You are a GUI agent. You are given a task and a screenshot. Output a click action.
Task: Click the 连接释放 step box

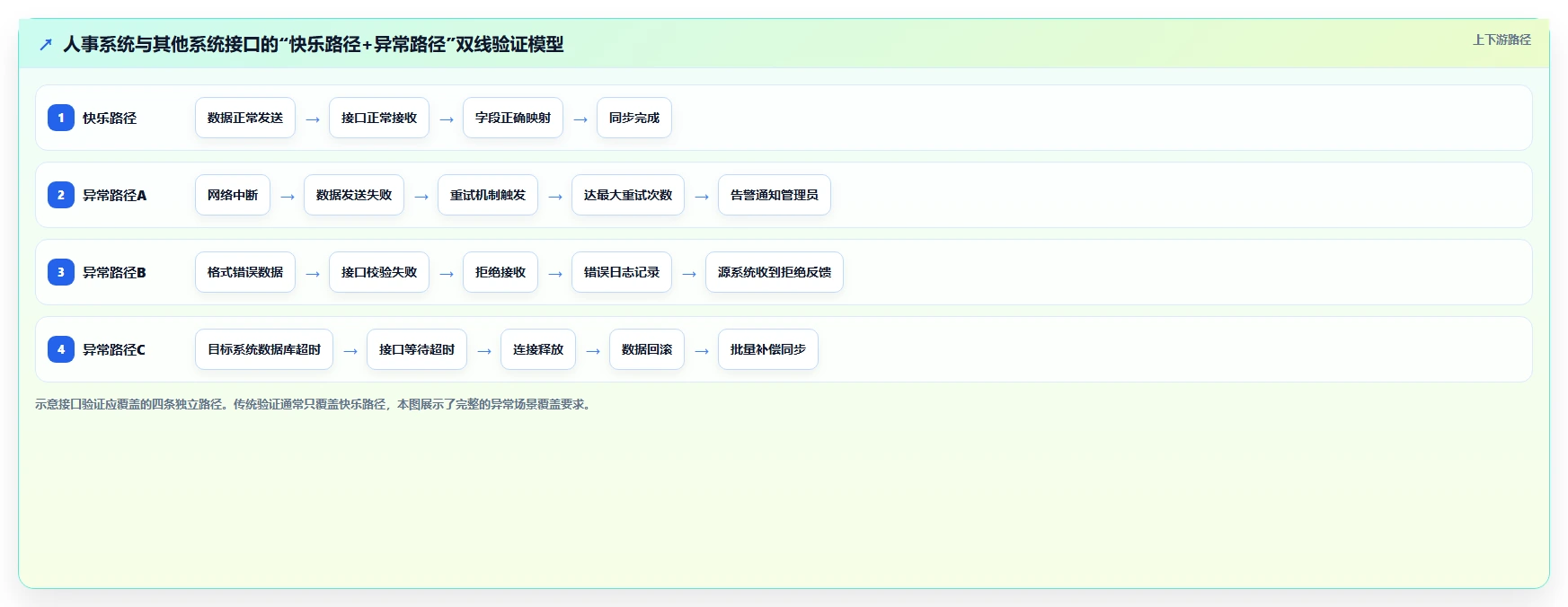click(x=538, y=349)
